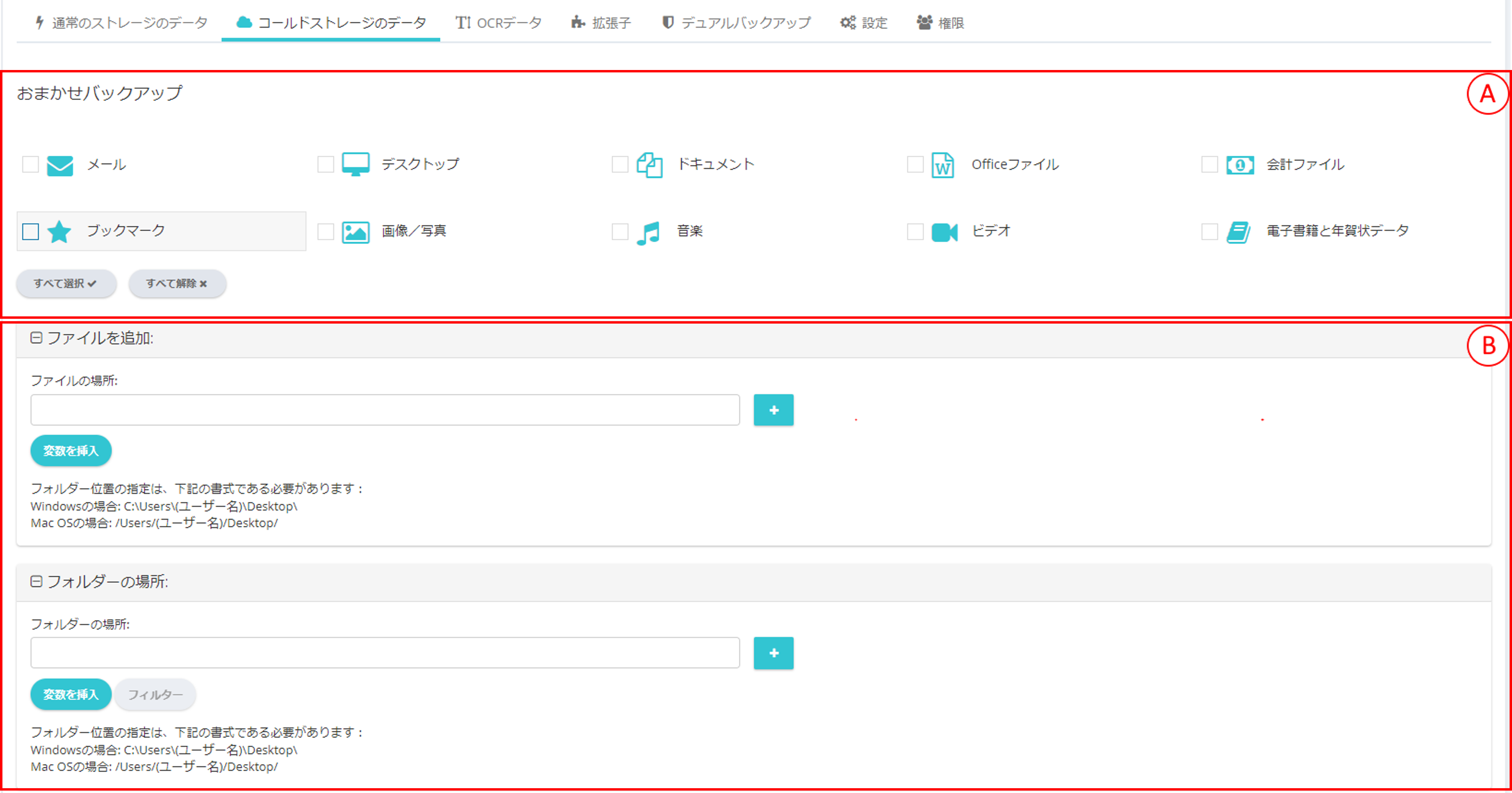Collapse the ファイルを追加 section
The height and width of the screenshot is (793, 1512).
pyautogui.click(x=36, y=338)
